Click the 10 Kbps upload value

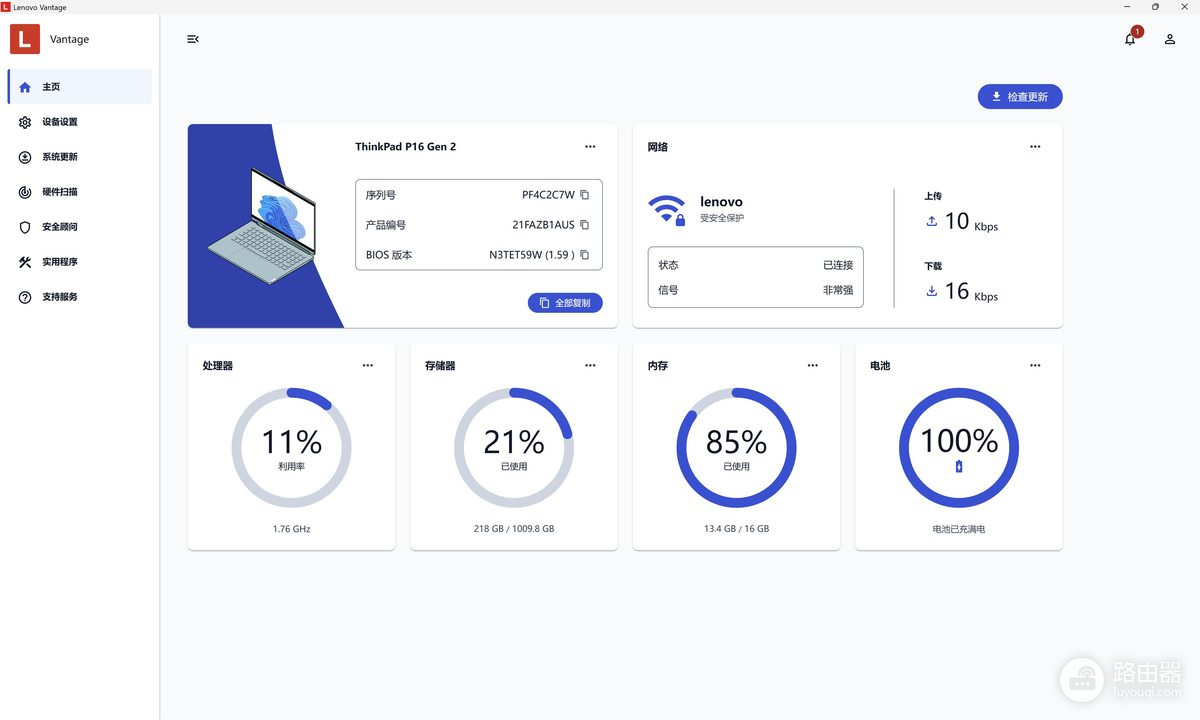click(971, 222)
